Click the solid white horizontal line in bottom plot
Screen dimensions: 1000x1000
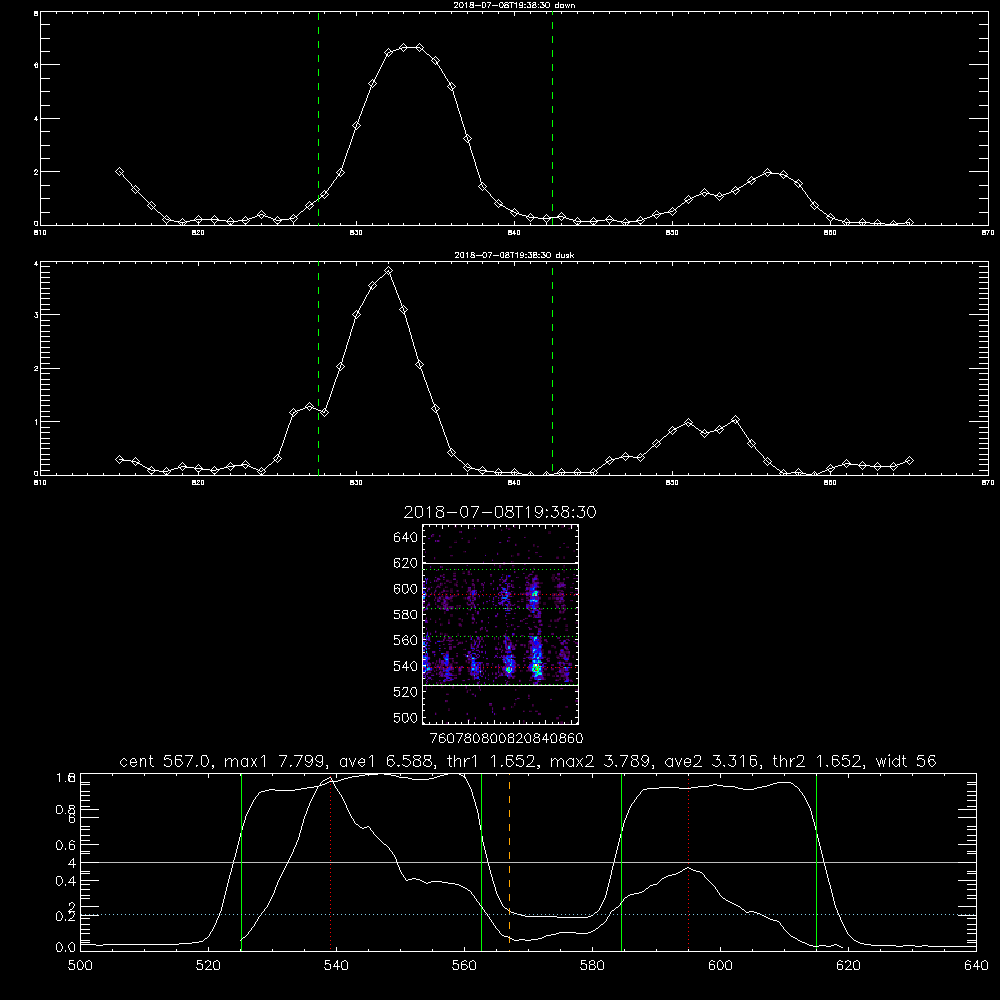coord(528,862)
